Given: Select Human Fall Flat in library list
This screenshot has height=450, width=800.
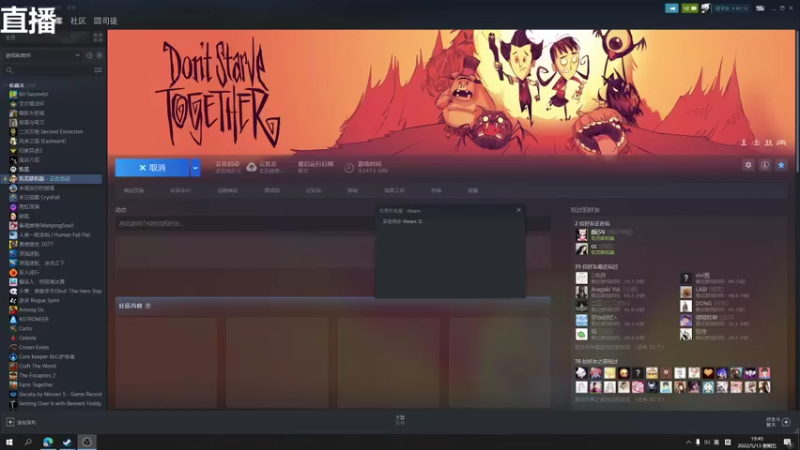Looking at the screenshot, I should 55,235.
